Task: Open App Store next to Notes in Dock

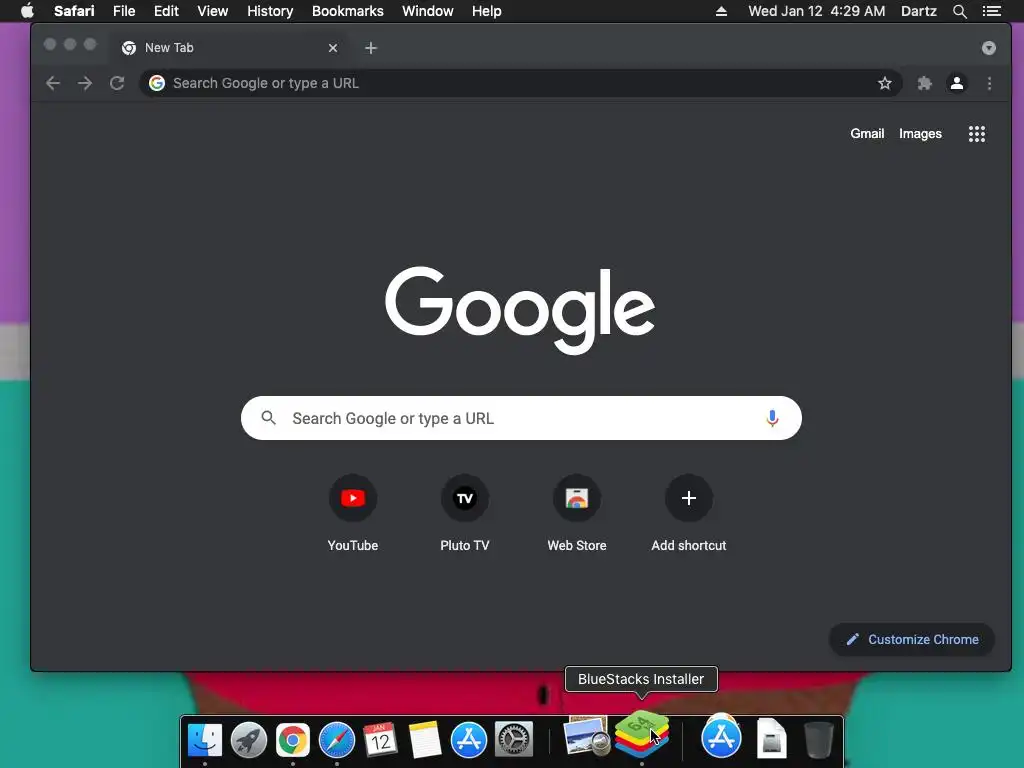Action: [469, 740]
